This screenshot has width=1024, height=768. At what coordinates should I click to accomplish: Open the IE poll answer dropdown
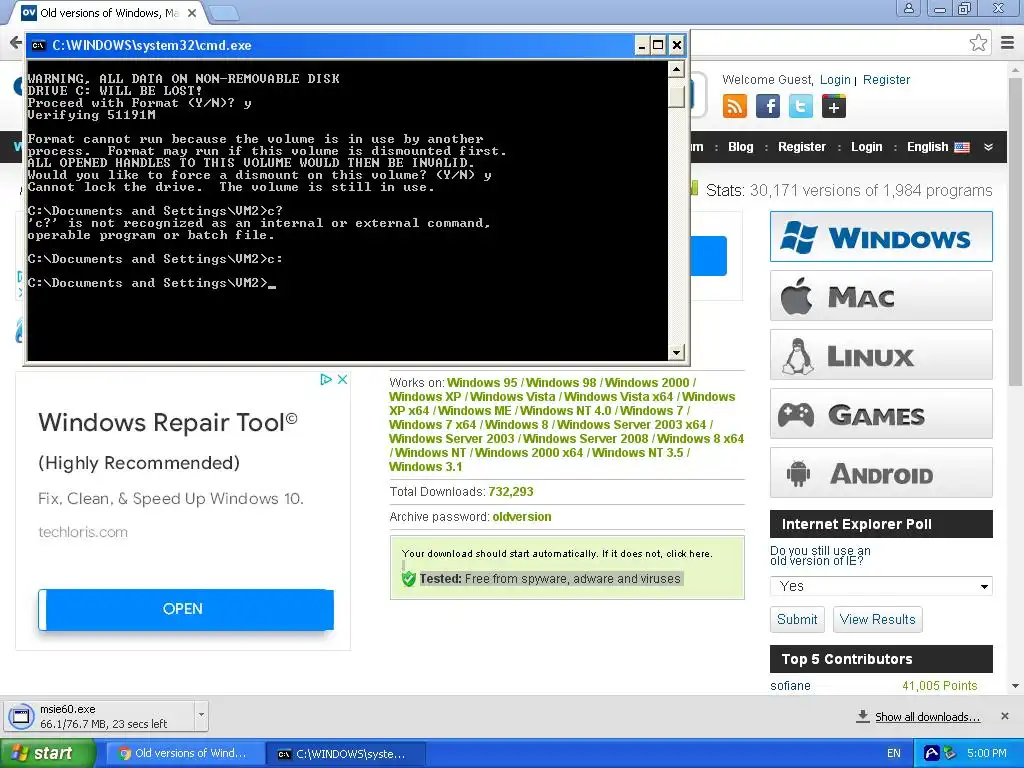tap(881, 586)
